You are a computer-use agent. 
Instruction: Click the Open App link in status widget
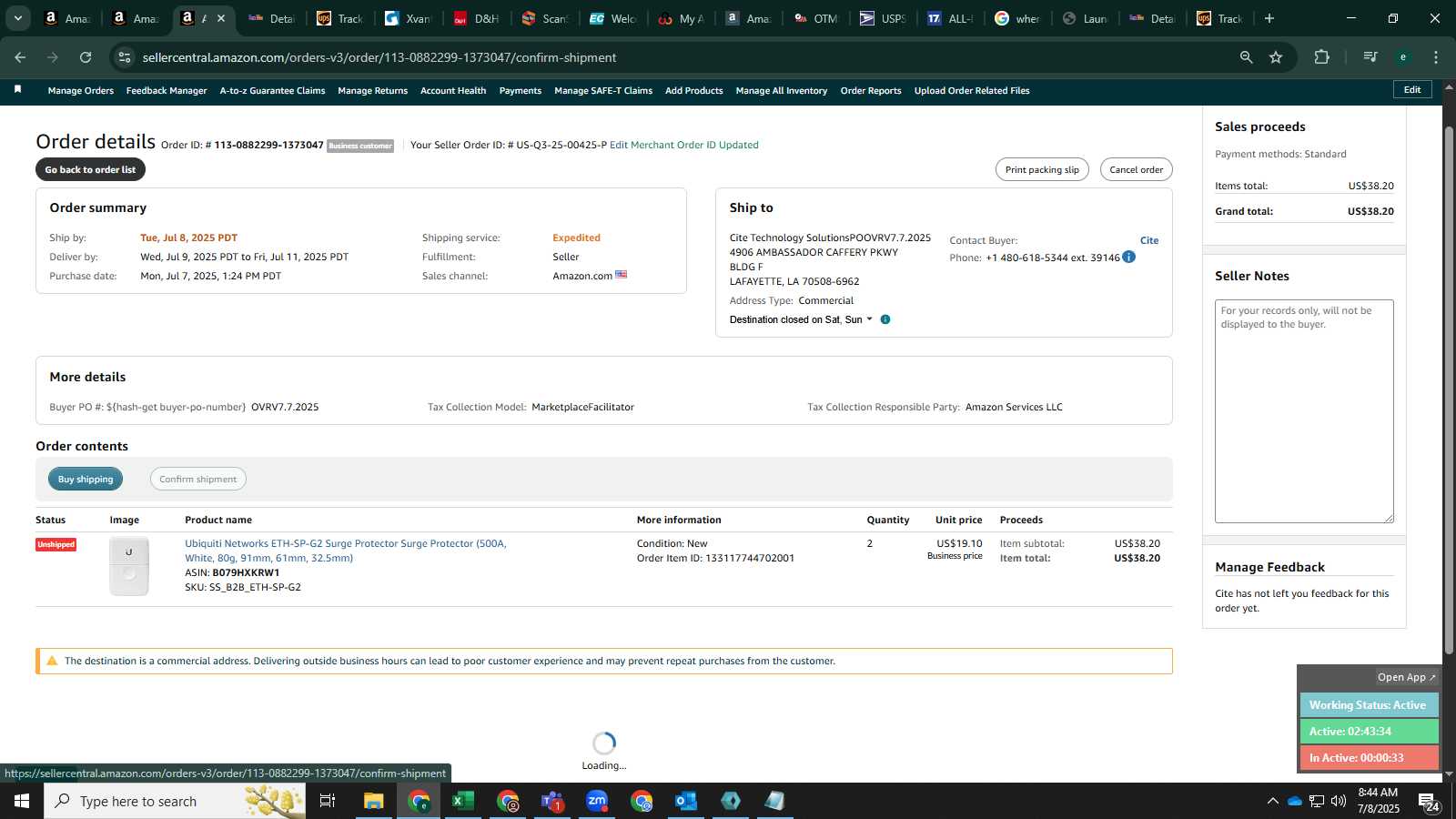[x=1406, y=677]
